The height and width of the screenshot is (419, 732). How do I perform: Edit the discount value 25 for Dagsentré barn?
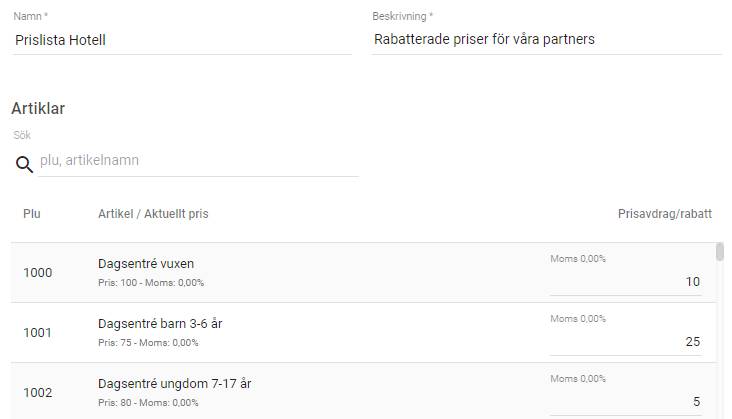point(625,342)
